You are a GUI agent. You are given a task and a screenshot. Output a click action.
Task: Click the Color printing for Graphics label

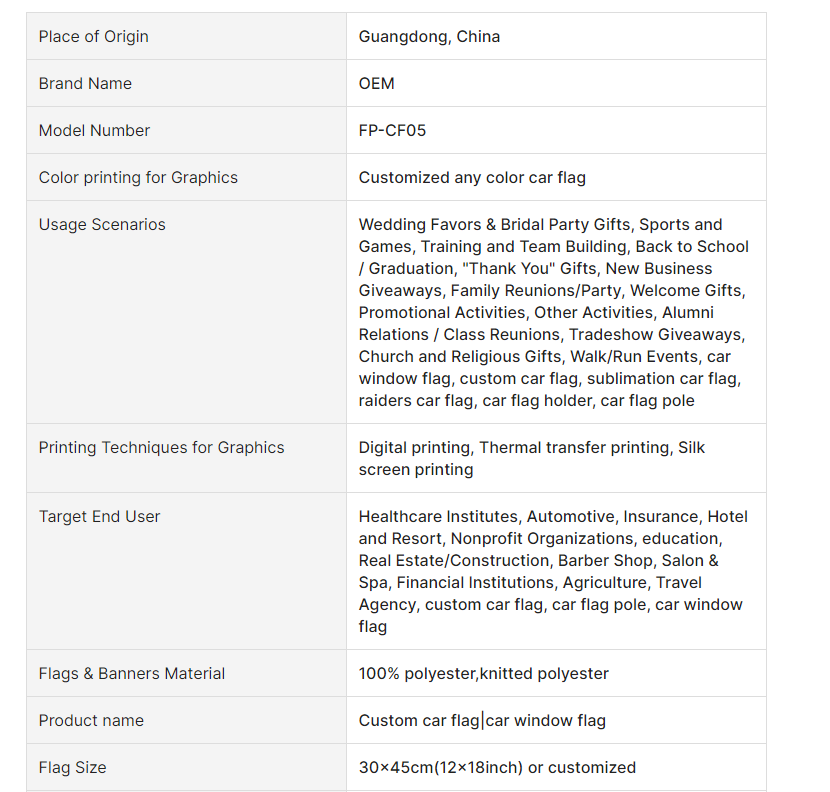(138, 178)
